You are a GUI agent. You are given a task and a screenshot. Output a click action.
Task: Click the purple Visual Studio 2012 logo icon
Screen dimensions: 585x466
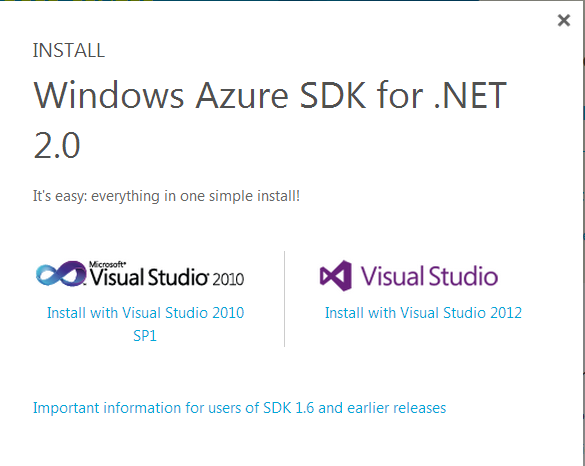335,276
